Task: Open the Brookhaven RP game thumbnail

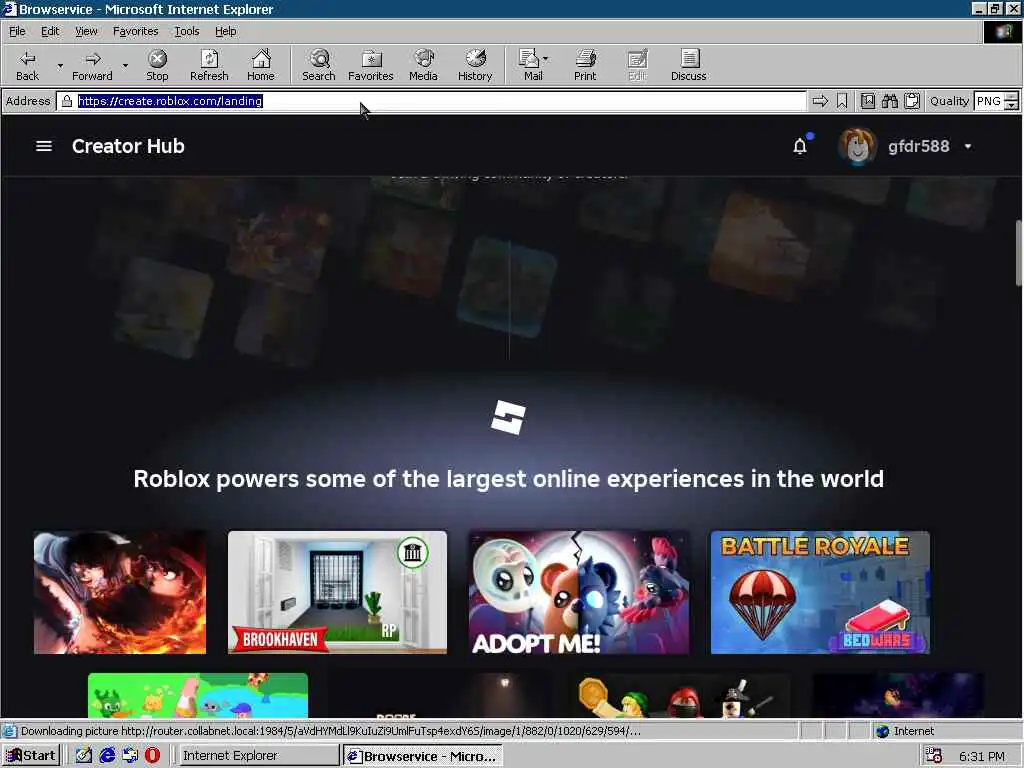Action: click(338, 592)
